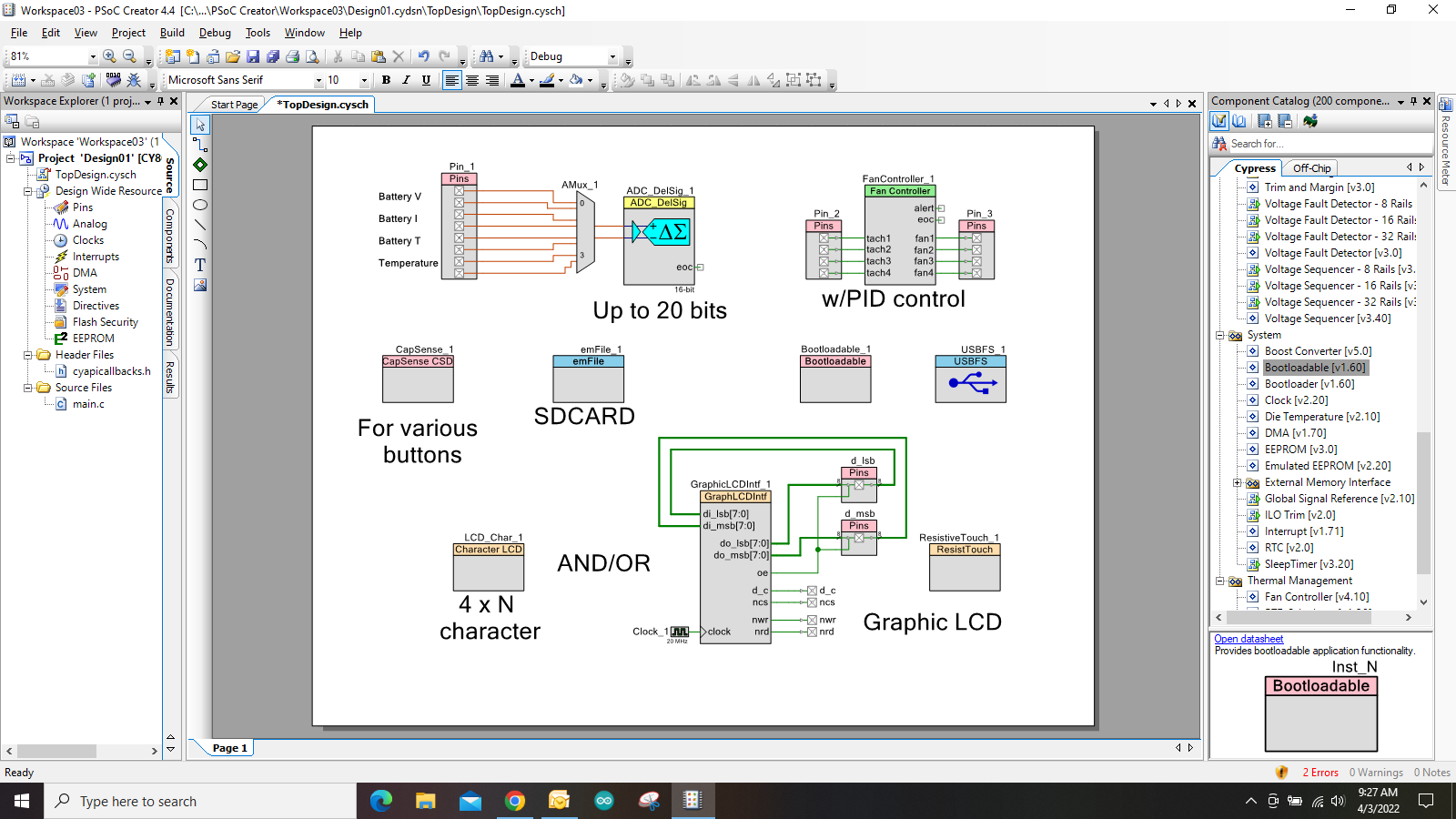Open the font color swatch dropdown arrow

coord(531,81)
